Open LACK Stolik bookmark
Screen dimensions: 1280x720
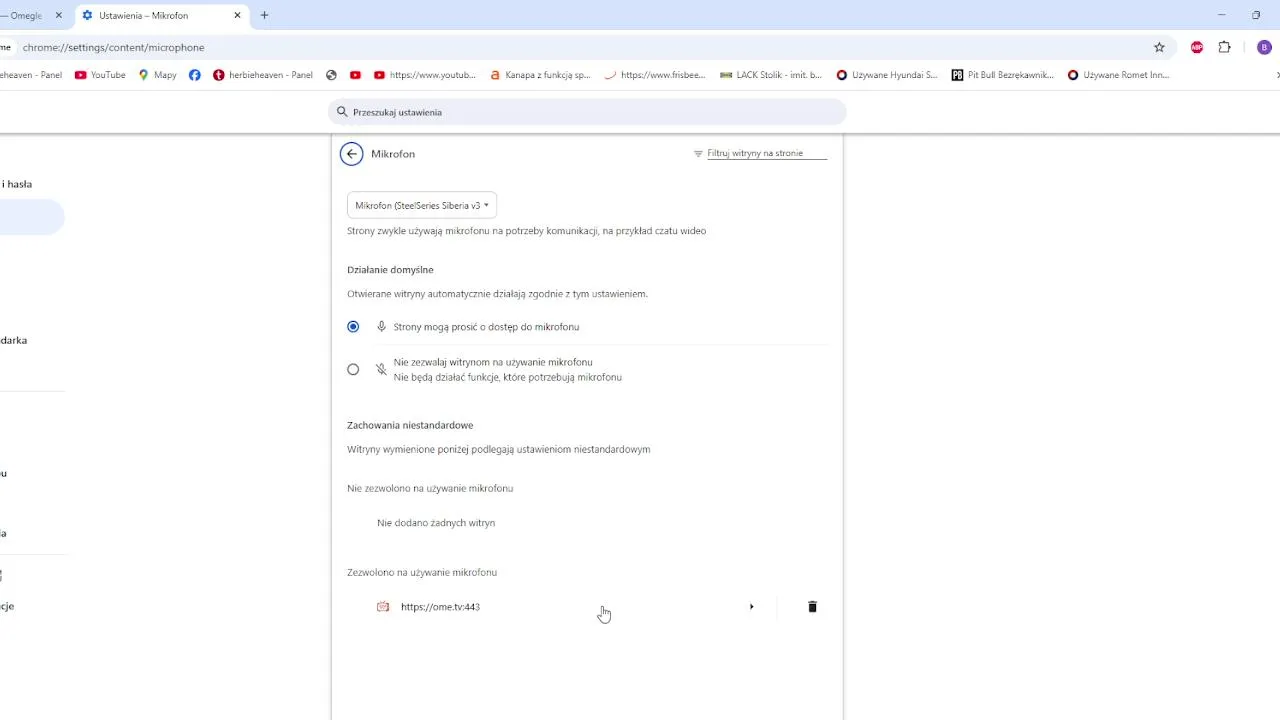tap(771, 75)
